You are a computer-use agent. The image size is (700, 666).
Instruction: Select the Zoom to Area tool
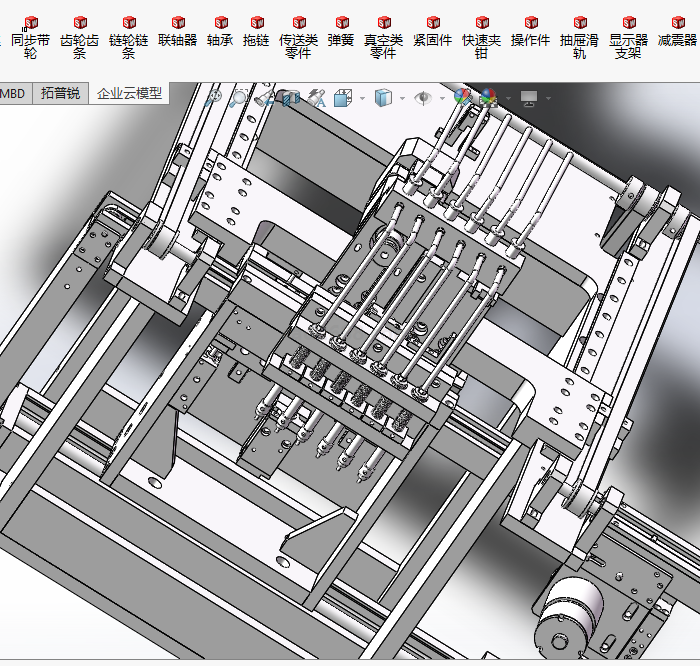tap(239, 97)
